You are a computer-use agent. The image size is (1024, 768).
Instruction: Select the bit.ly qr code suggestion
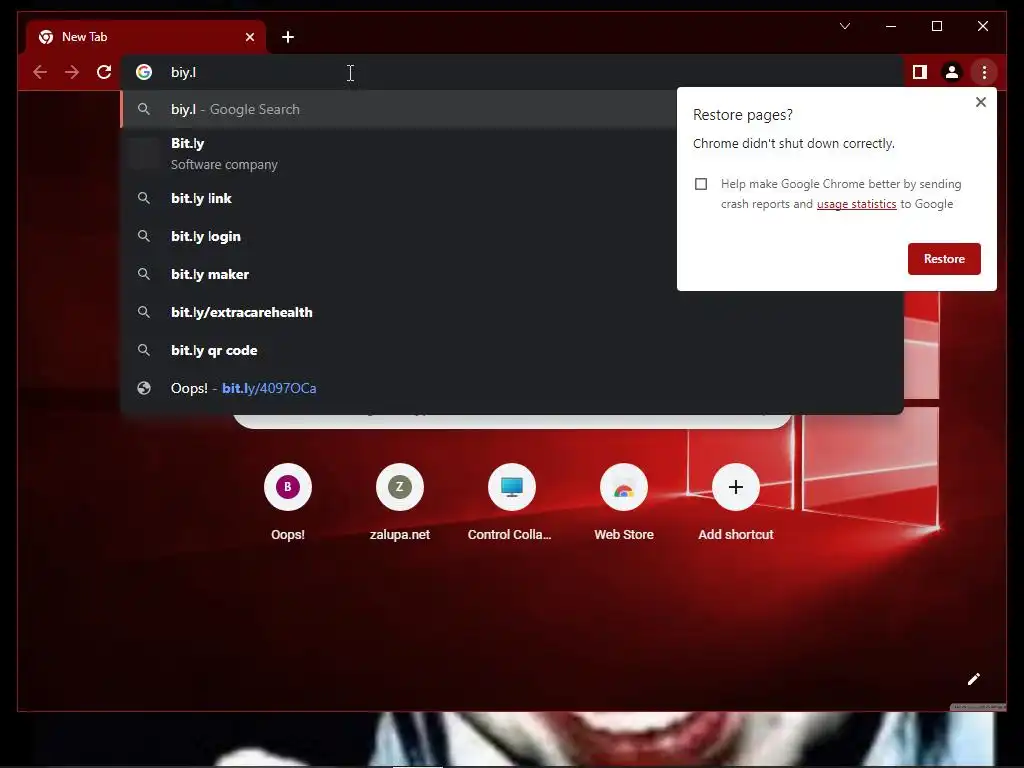click(512, 350)
